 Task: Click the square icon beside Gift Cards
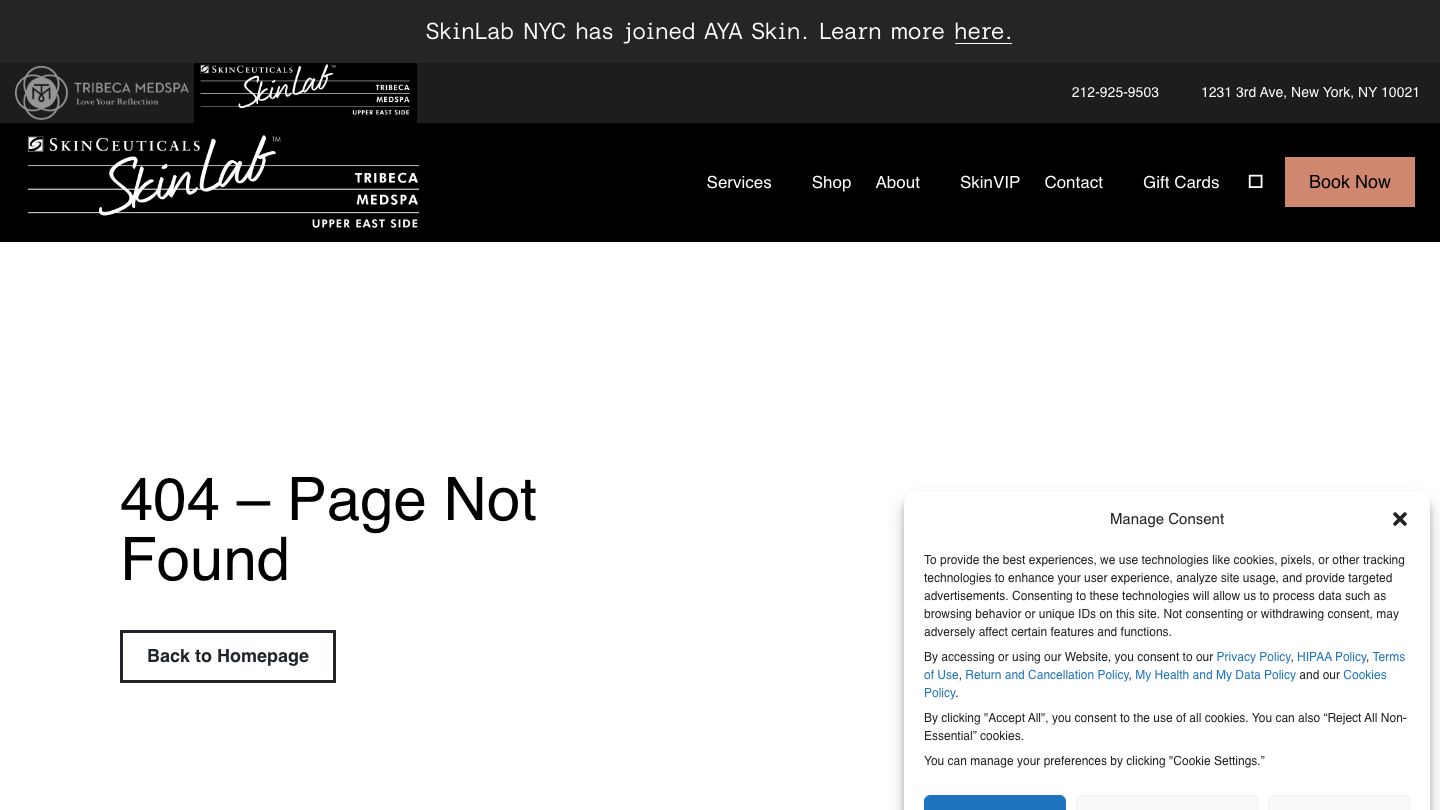pos(1256,181)
